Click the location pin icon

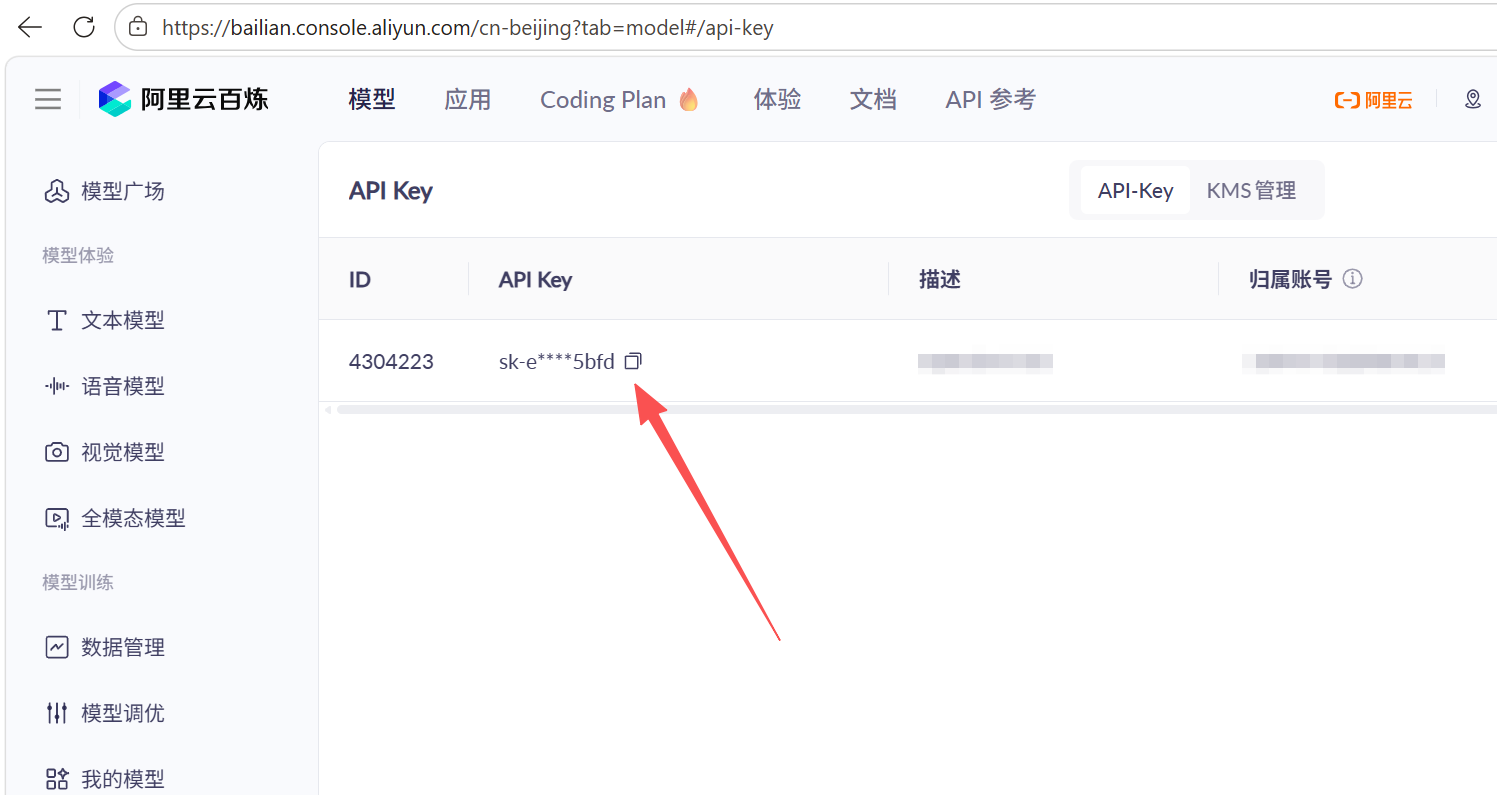1472,99
